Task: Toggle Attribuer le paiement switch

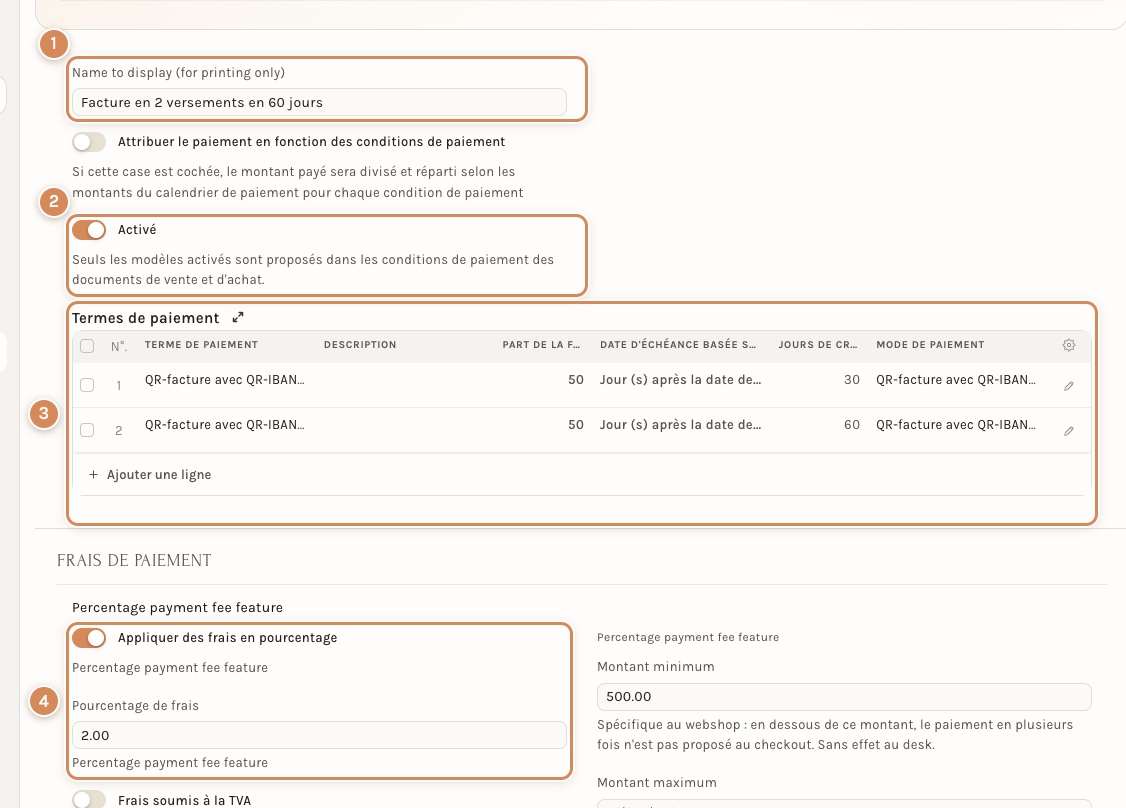Action: tap(89, 141)
